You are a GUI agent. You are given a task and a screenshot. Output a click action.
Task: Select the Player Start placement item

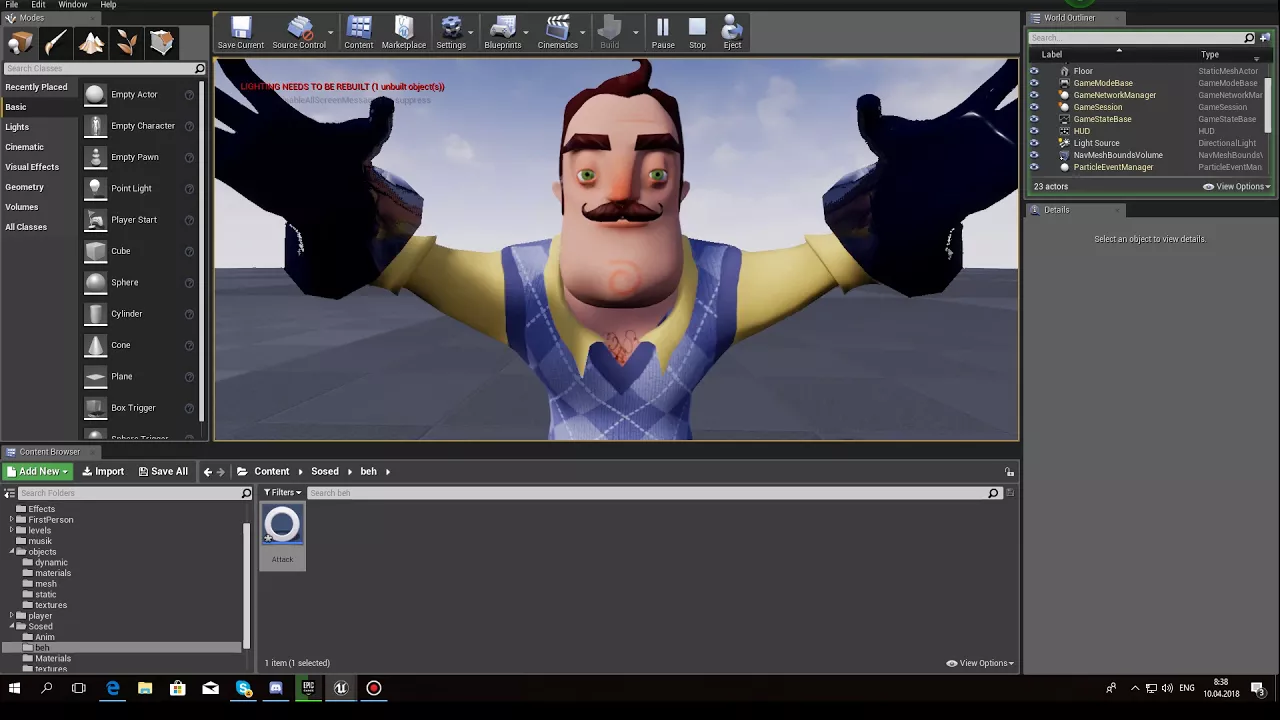point(140,219)
